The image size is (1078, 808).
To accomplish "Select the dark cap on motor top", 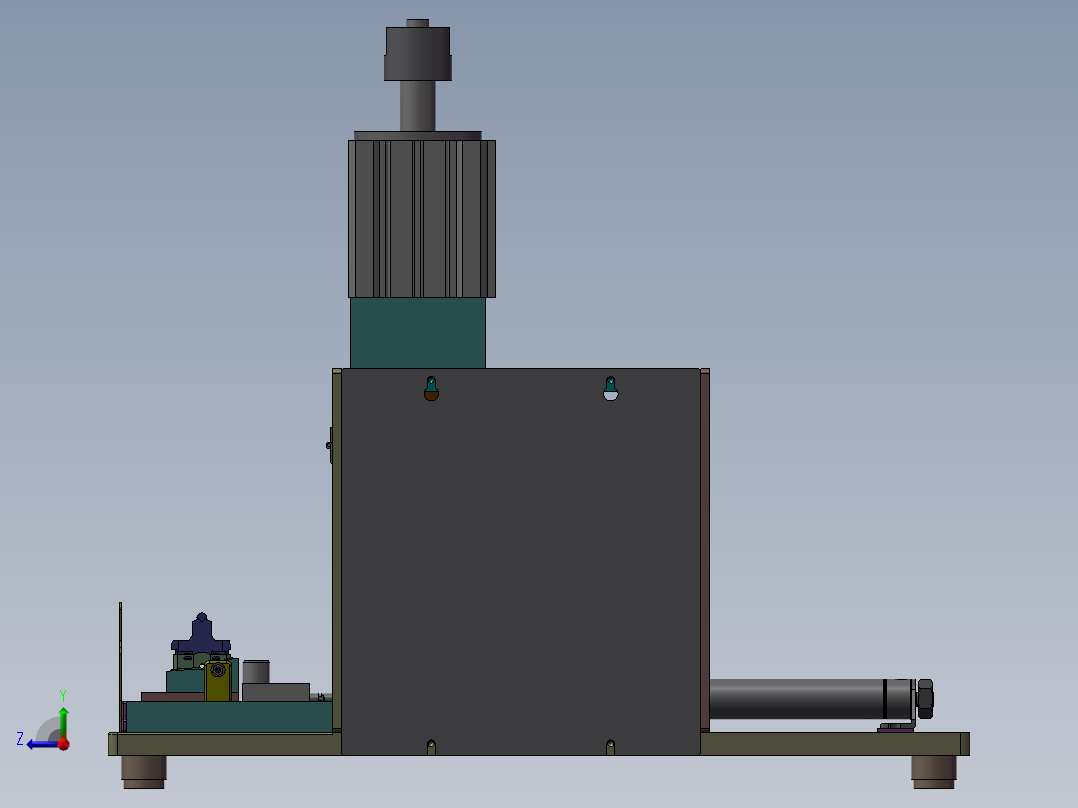I will coord(417,54).
